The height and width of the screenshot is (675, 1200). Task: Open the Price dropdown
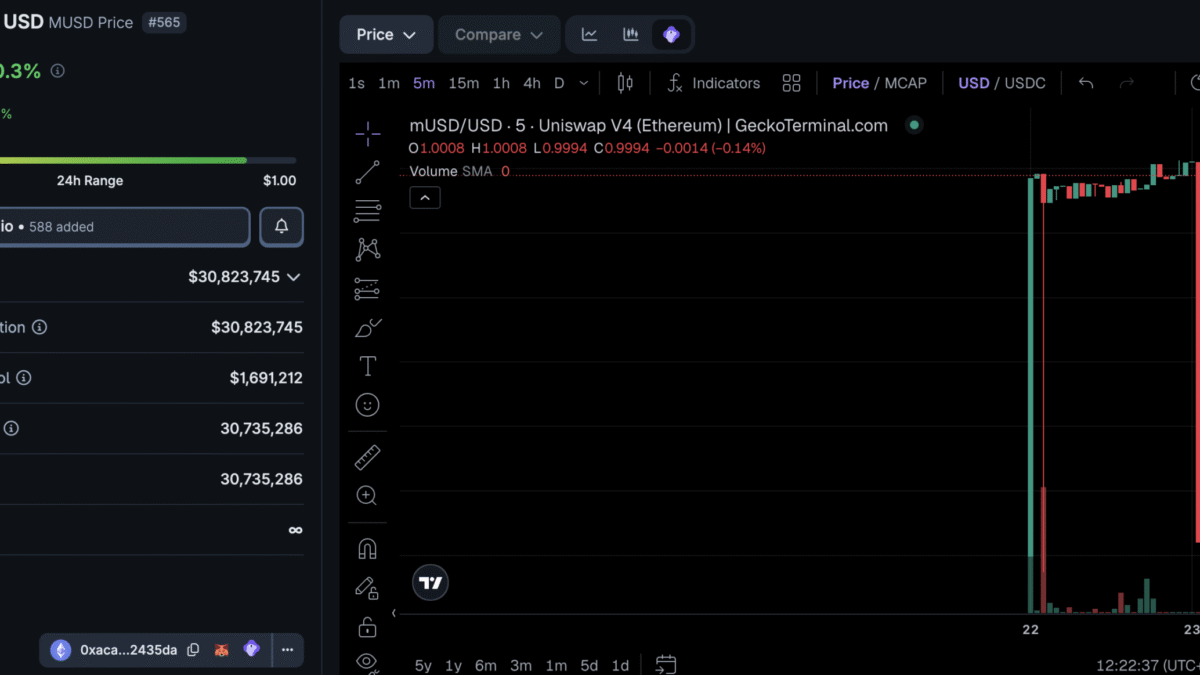coord(386,34)
